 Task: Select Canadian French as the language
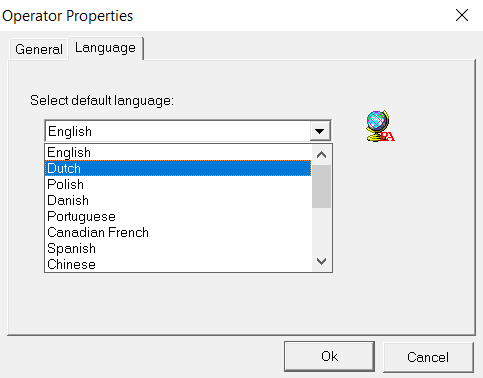178,232
